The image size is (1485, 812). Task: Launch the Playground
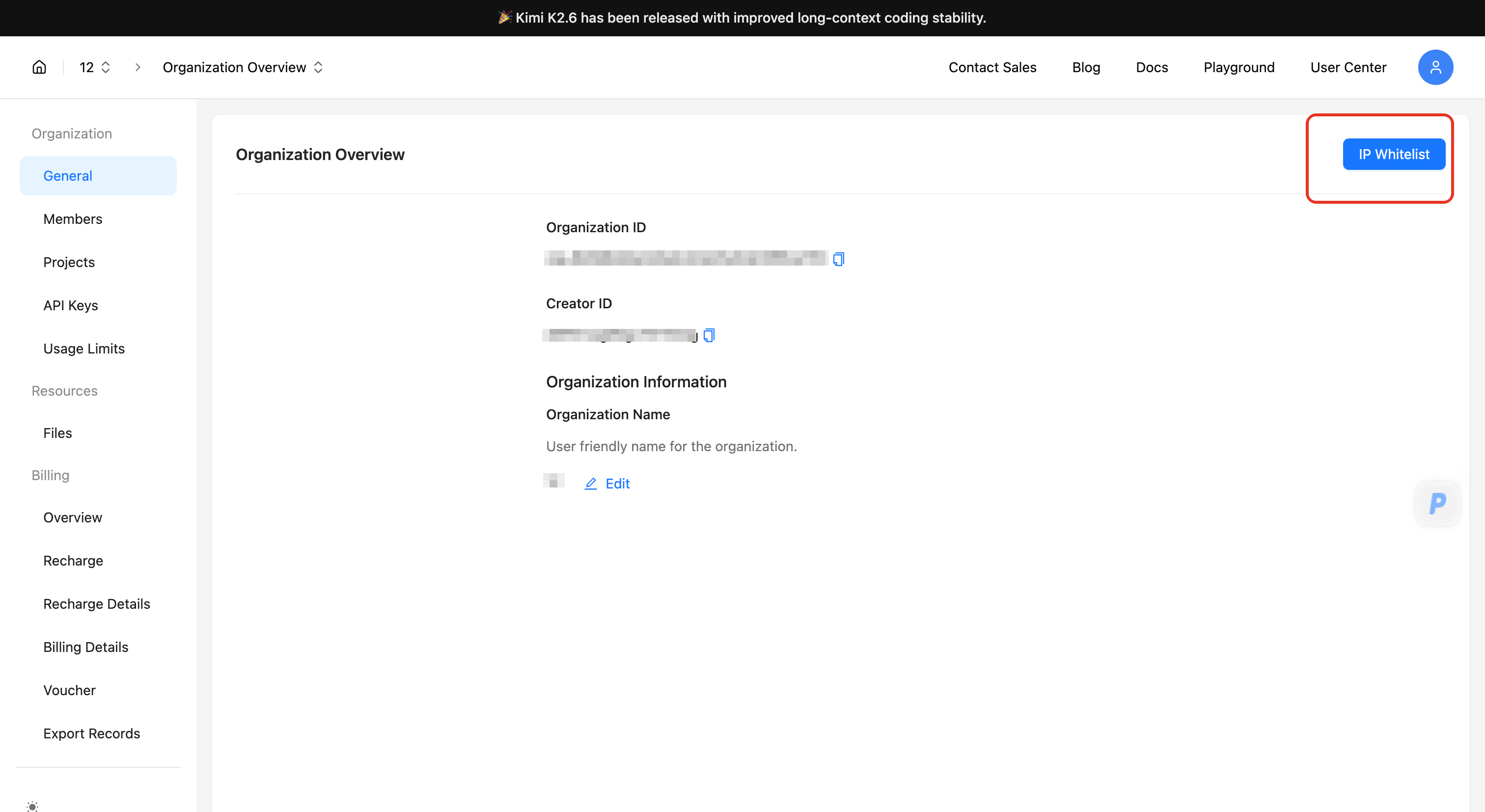click(x=1239, y=67)
